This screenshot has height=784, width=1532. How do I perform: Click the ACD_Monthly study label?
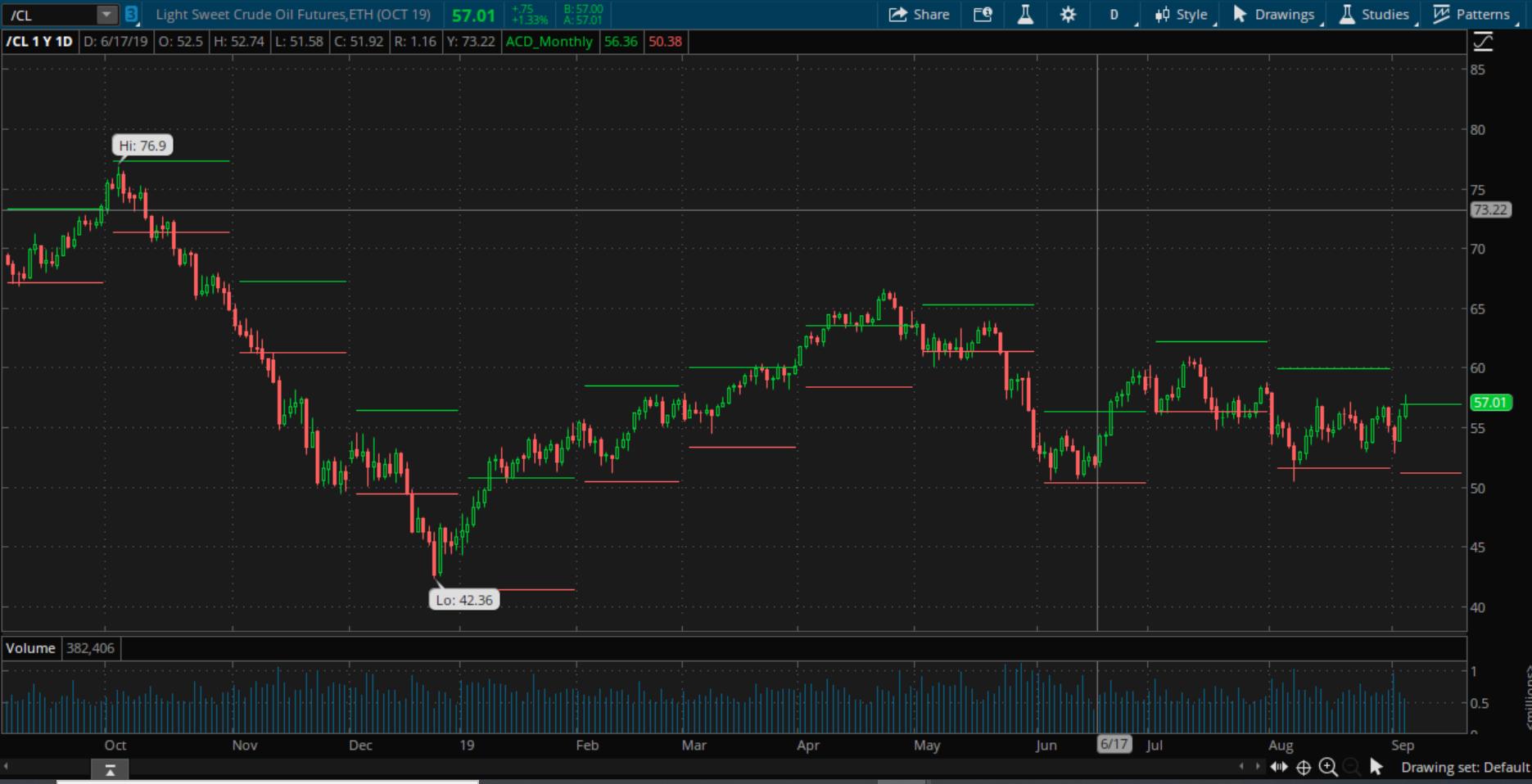549,41
